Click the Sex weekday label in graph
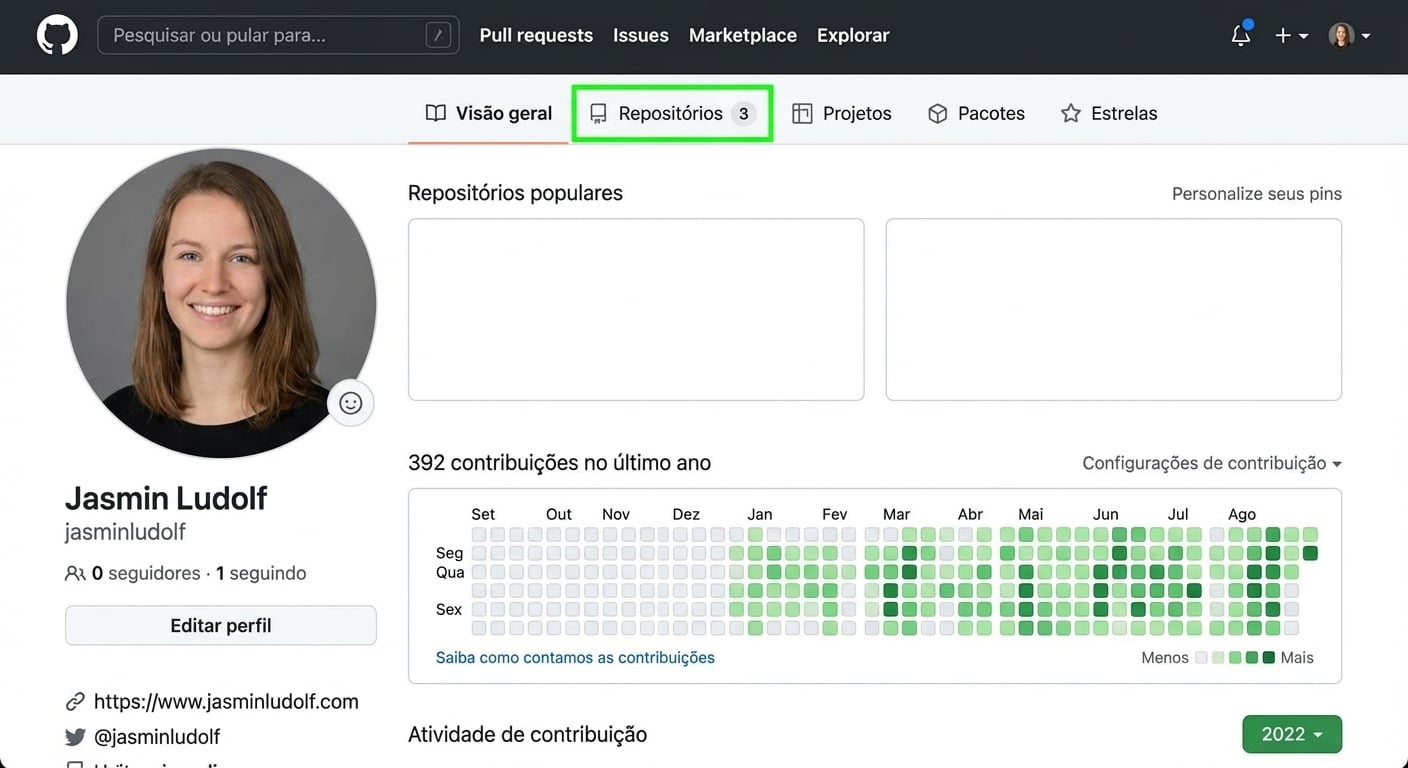1408x768 pixels. tap(449, 609)
